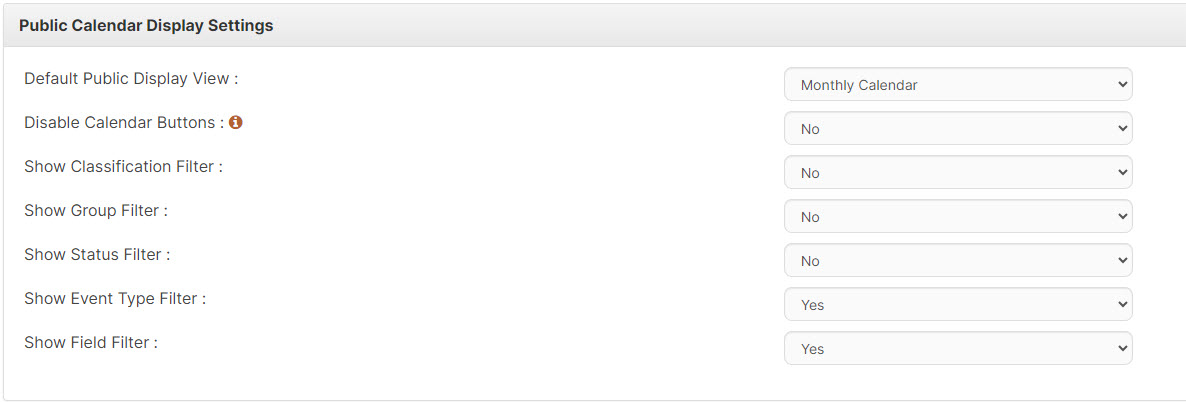Screen dimensions: 1186x402
Task: Click the Disable Calendar Buttons label text
Action: tap(124, 123)
